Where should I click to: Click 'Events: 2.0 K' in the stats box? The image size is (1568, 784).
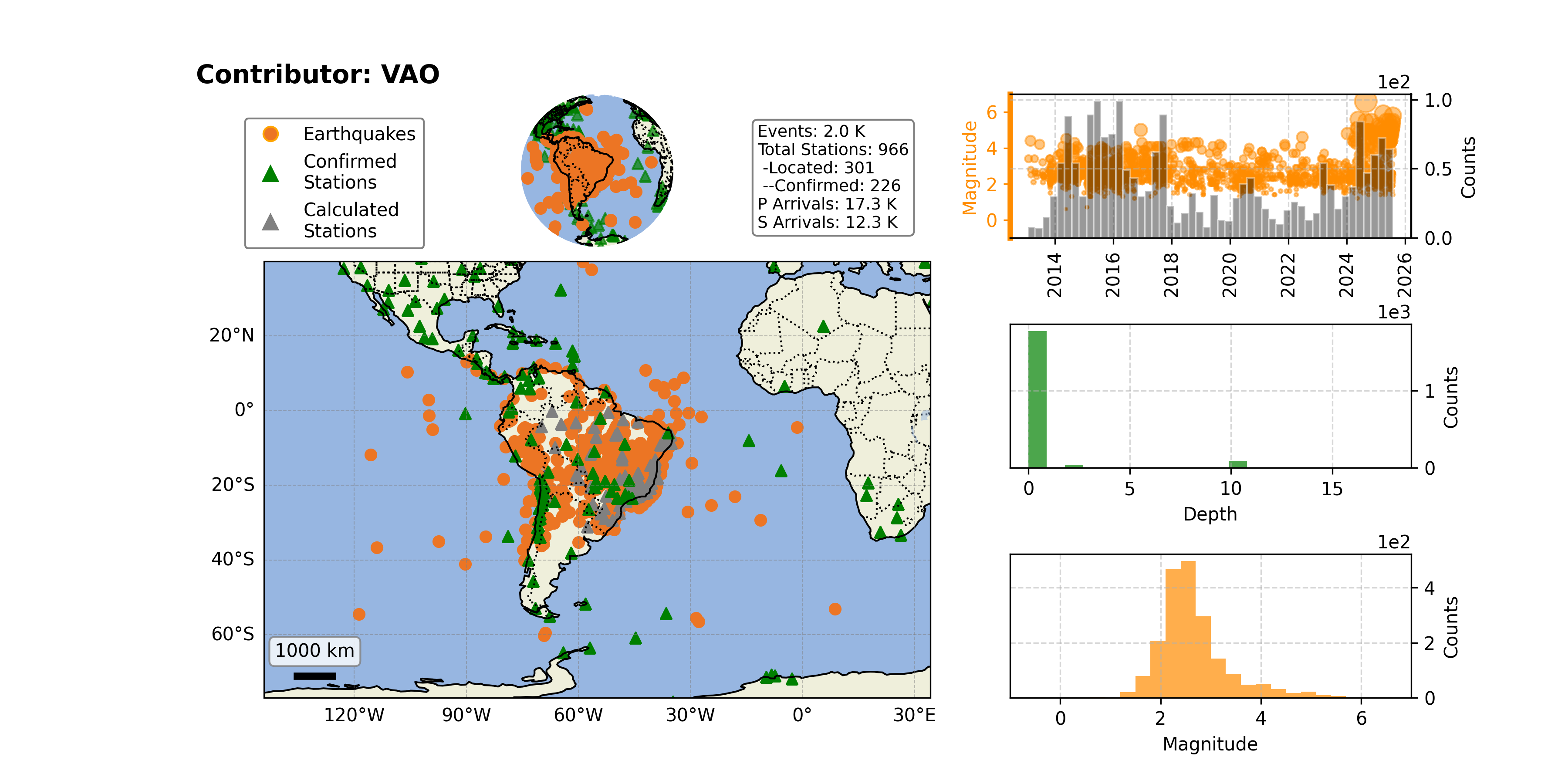[x=811, y=132]
